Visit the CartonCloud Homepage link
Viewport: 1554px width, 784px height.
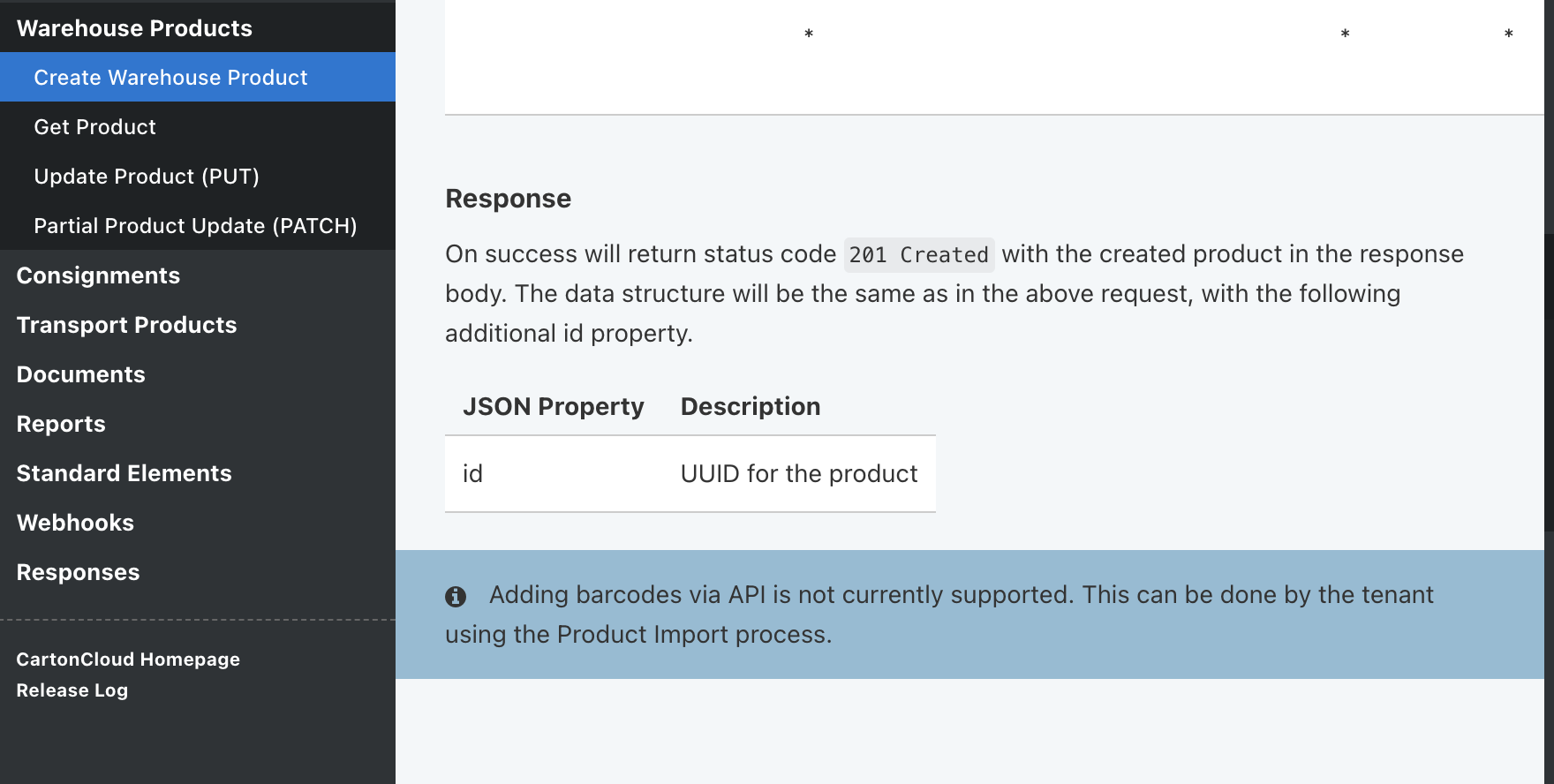pyautogui.click(x=128, y=660)
